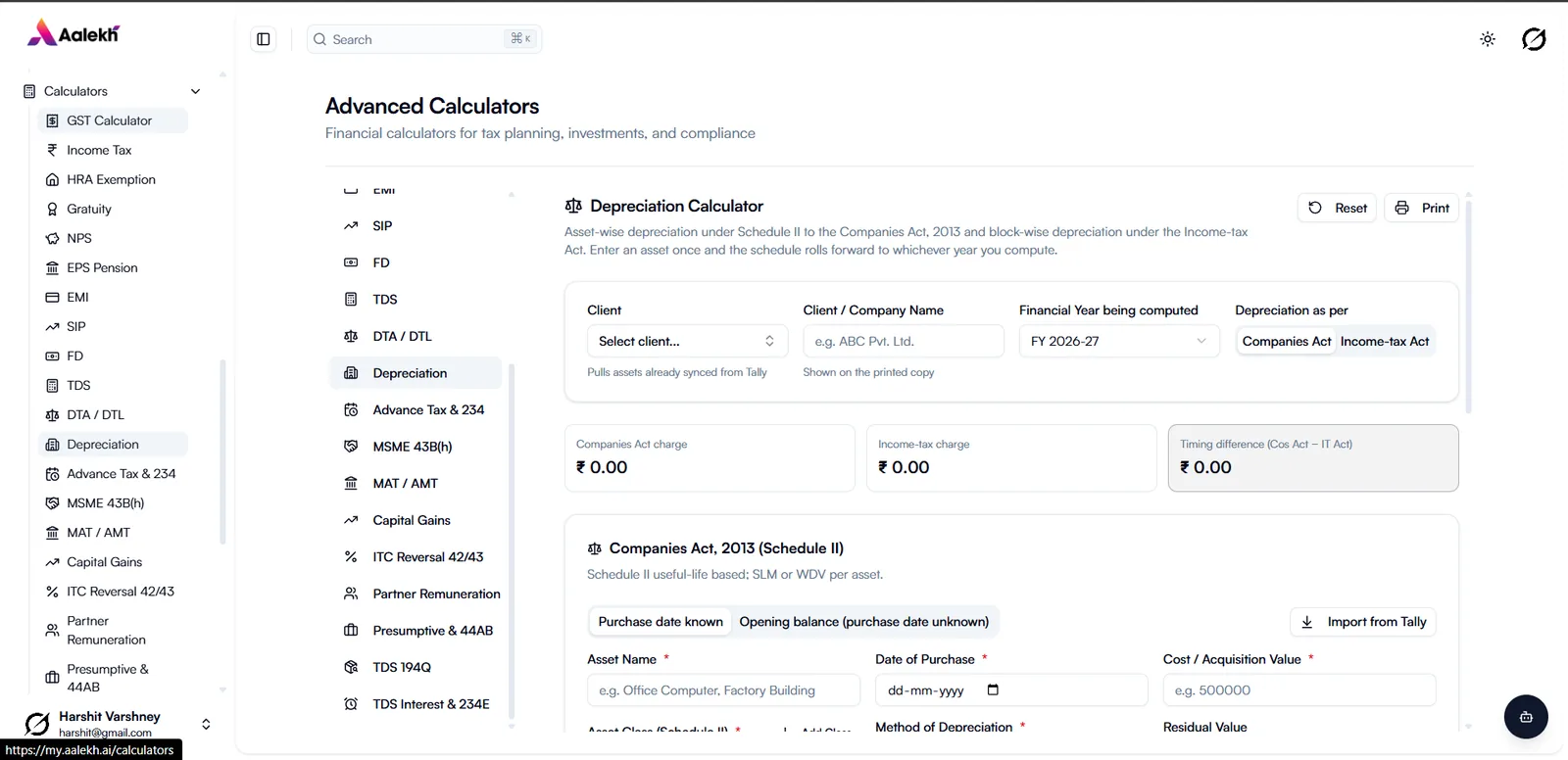Viewport: 1568px width, 760px height.
Task: Open the inner list's Capital Gains calculator
Action: (x=416, y=520)
